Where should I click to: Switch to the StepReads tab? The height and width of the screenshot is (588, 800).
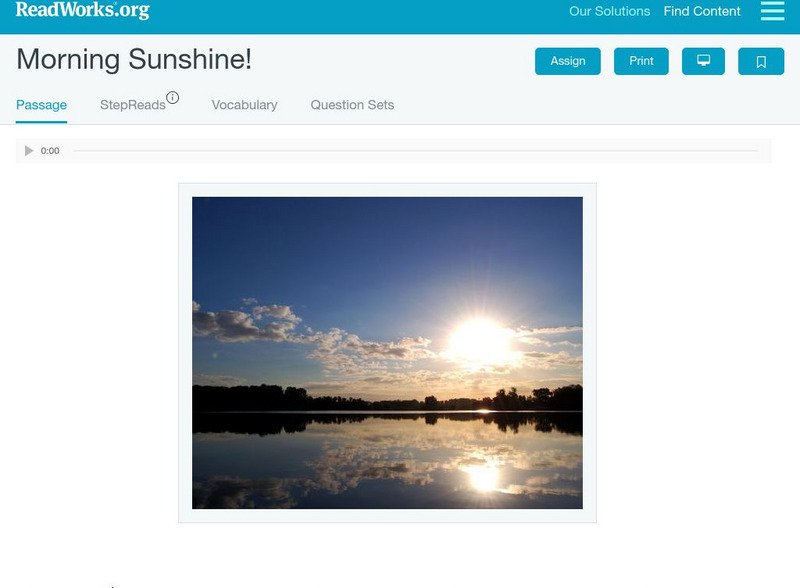click(x=133, y=105)
